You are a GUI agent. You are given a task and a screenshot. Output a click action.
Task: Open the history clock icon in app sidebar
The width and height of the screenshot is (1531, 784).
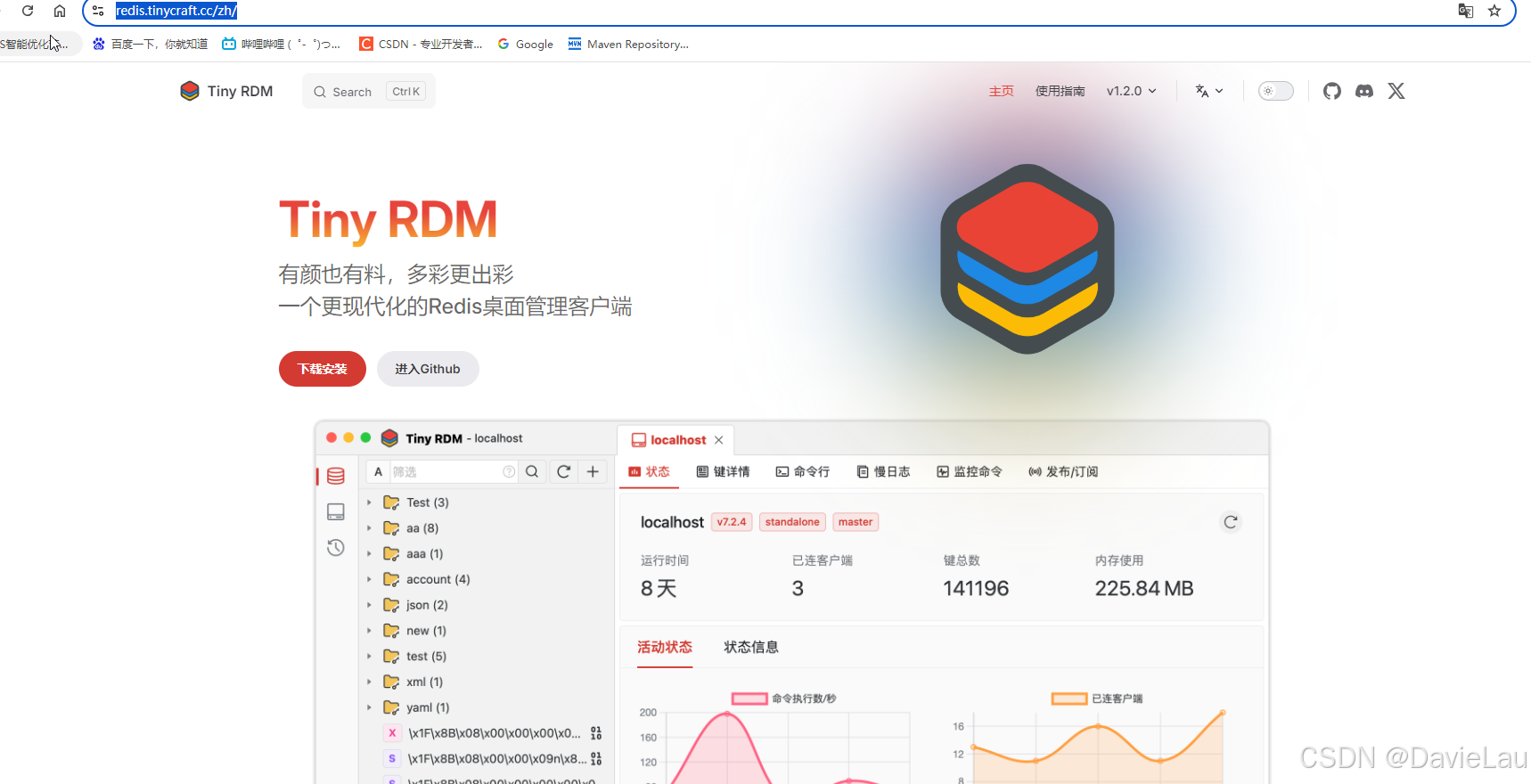336,547
